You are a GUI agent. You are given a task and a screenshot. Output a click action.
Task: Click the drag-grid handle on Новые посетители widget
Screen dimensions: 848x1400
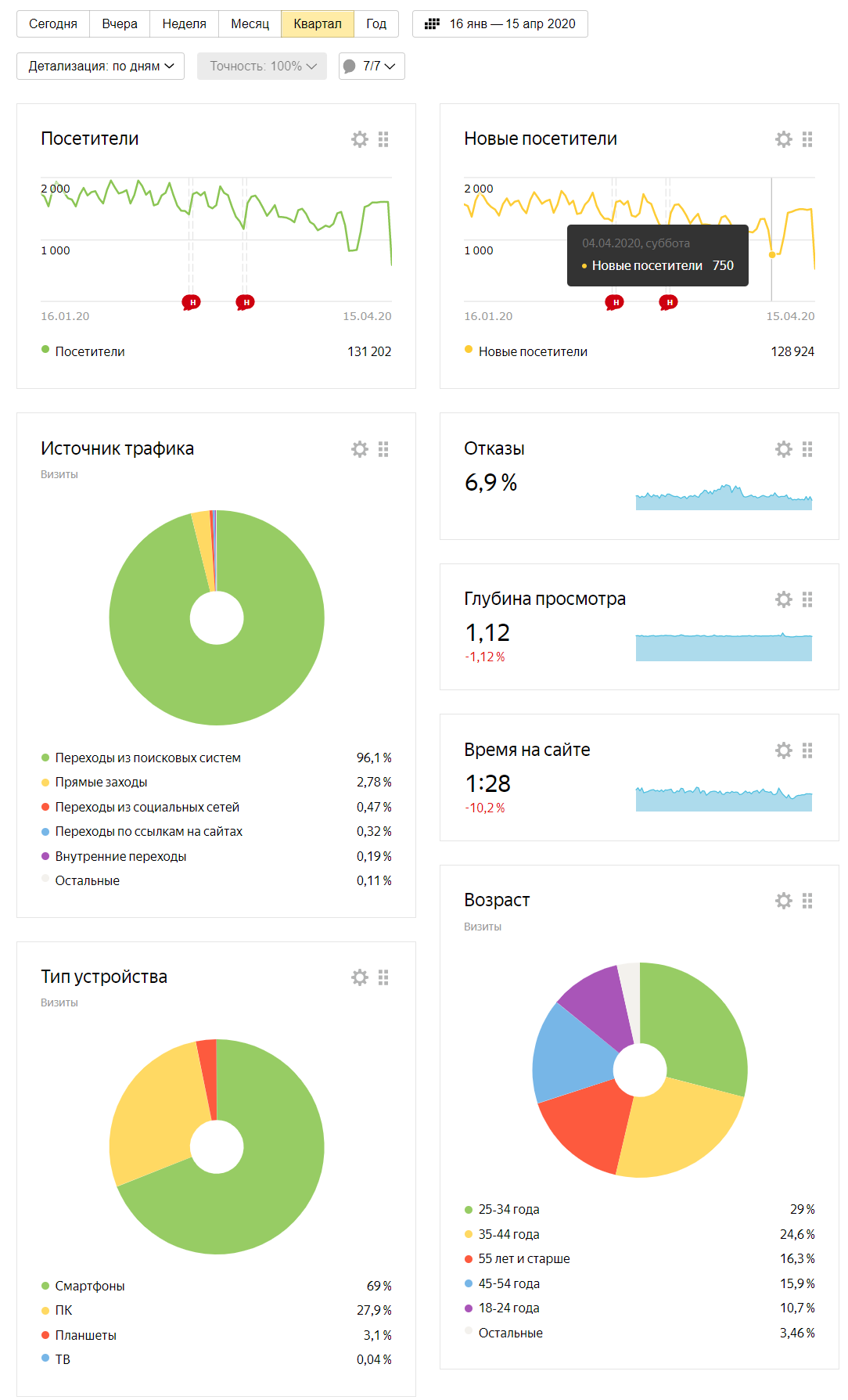tap(807, 139)
